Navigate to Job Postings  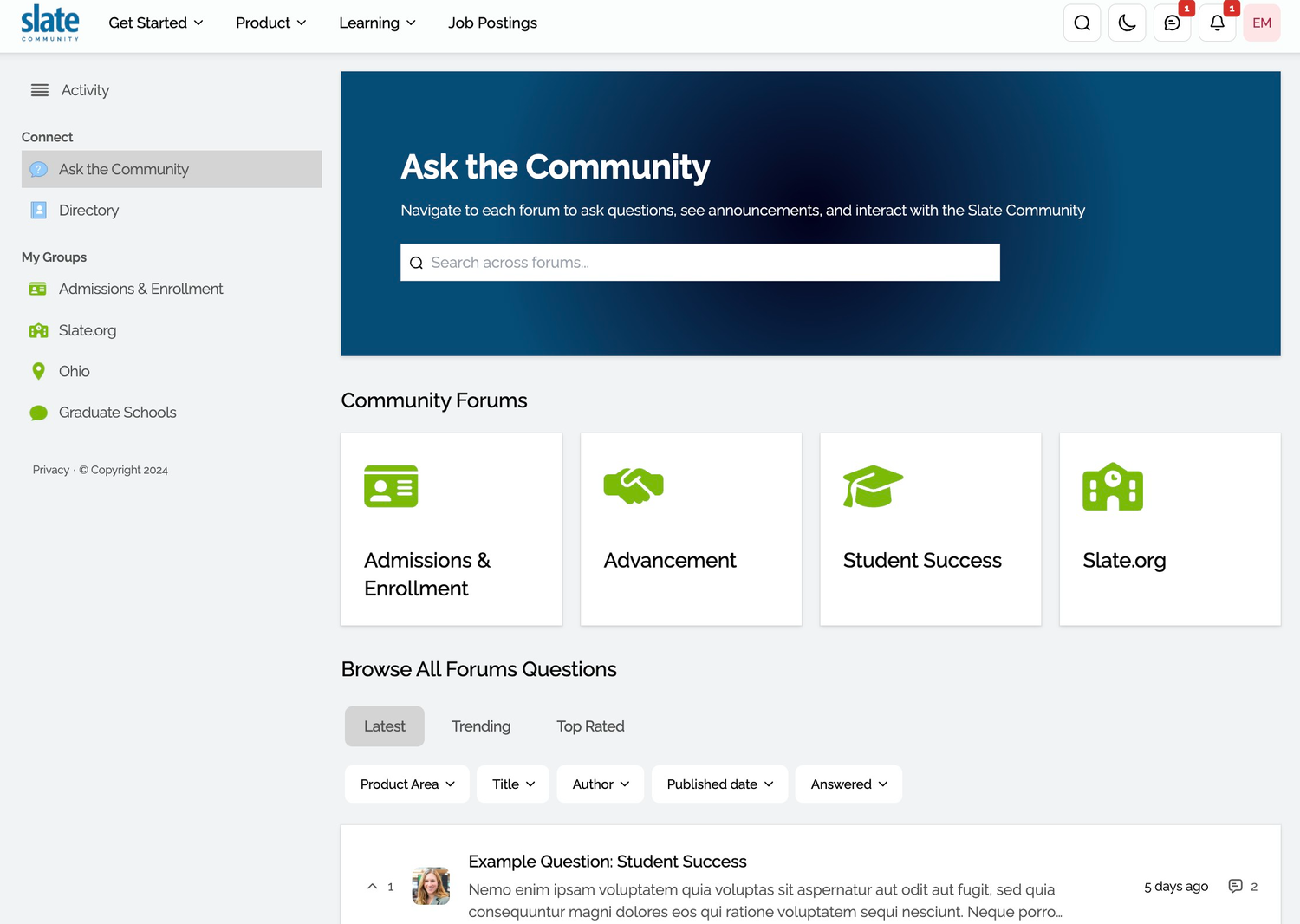(492, 23)
